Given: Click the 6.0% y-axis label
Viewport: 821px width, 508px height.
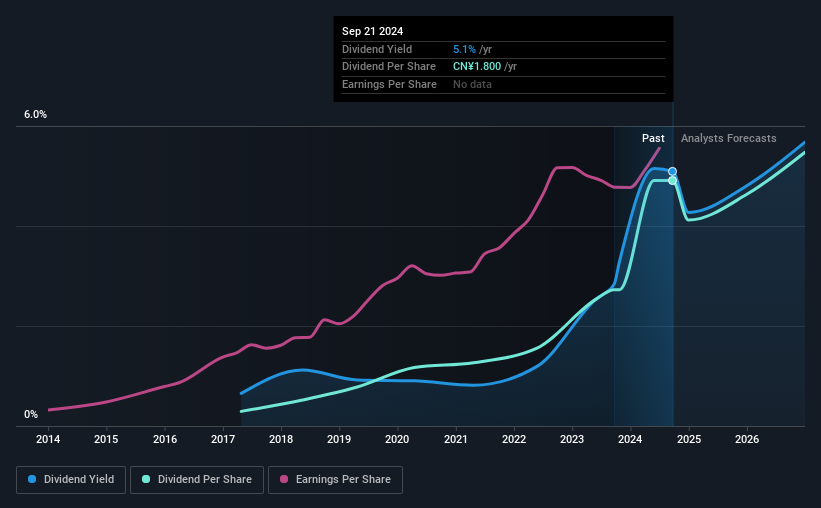Looking at the screenshot, I should coord(36,115).
